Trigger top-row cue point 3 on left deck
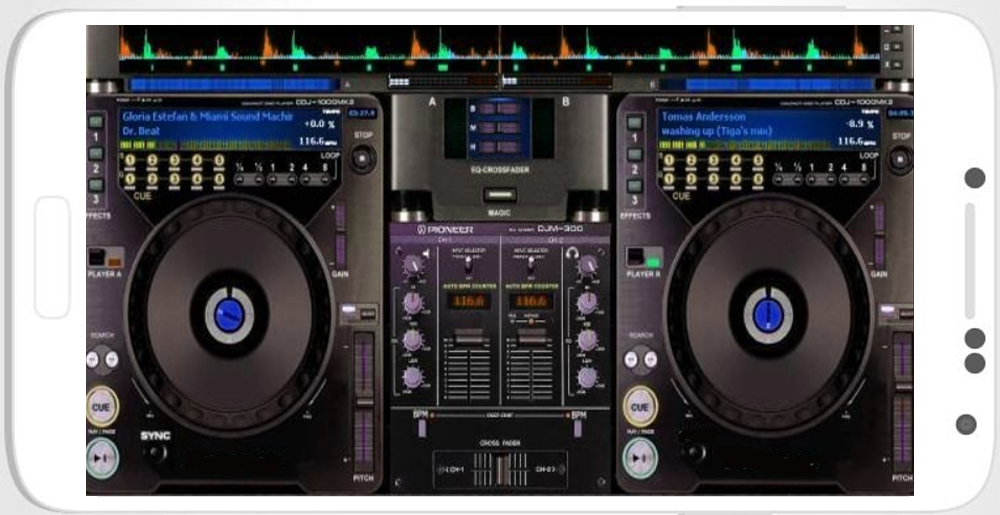Screen dimensions: 1000x515 175,160
